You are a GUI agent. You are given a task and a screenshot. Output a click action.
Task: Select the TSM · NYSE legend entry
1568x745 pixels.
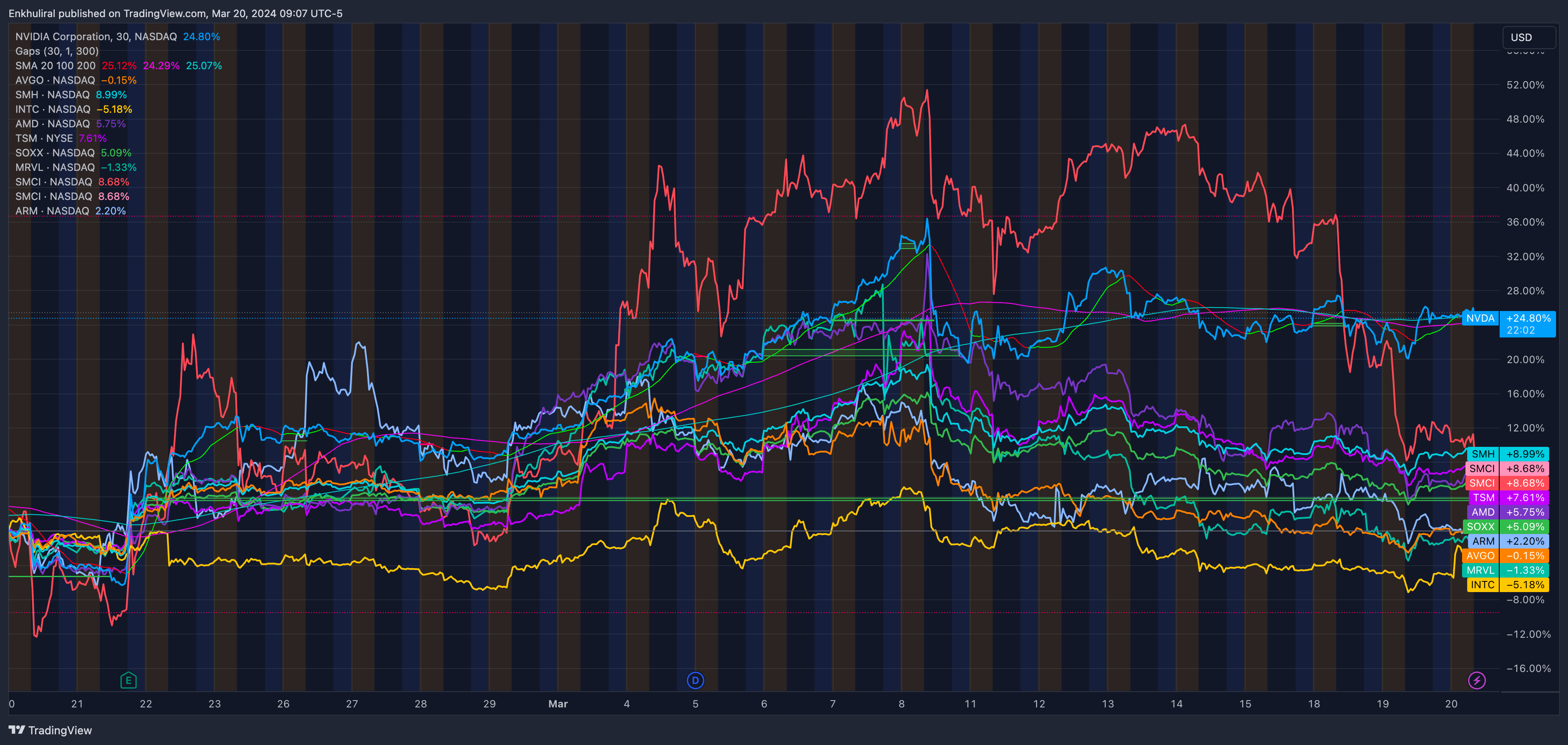click(44, 138)
